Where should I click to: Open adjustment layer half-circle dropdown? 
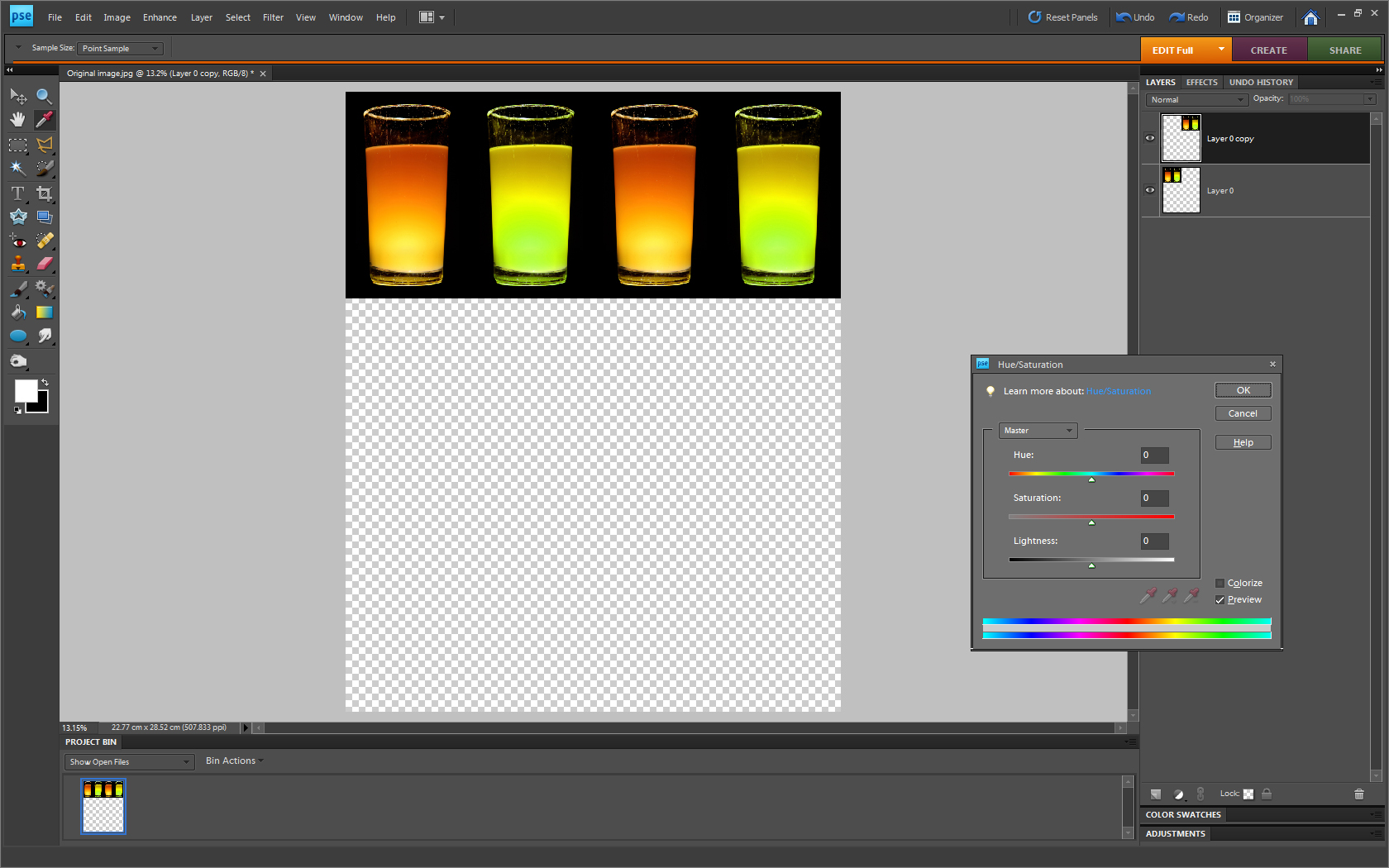(x=1179, y=794)
